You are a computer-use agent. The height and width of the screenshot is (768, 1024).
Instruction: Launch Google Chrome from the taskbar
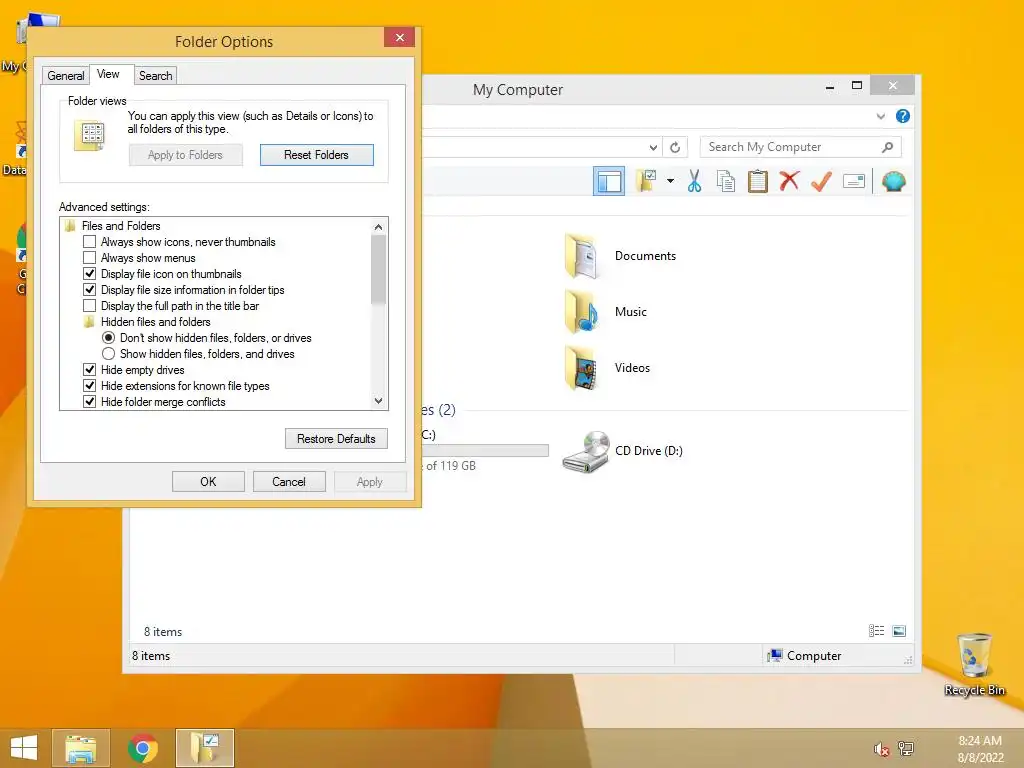pyautogui.click(x=142, y=748)
